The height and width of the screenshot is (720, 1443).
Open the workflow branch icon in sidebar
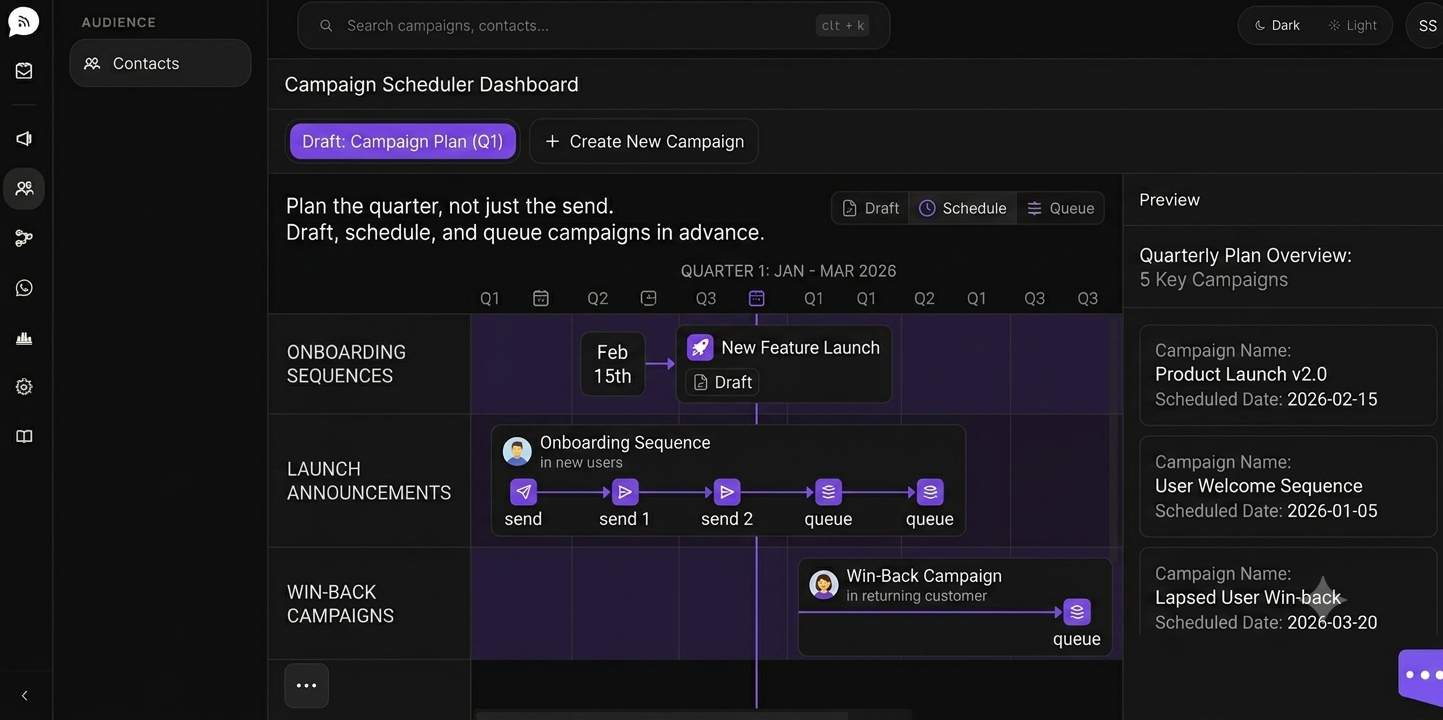point(24,238)
